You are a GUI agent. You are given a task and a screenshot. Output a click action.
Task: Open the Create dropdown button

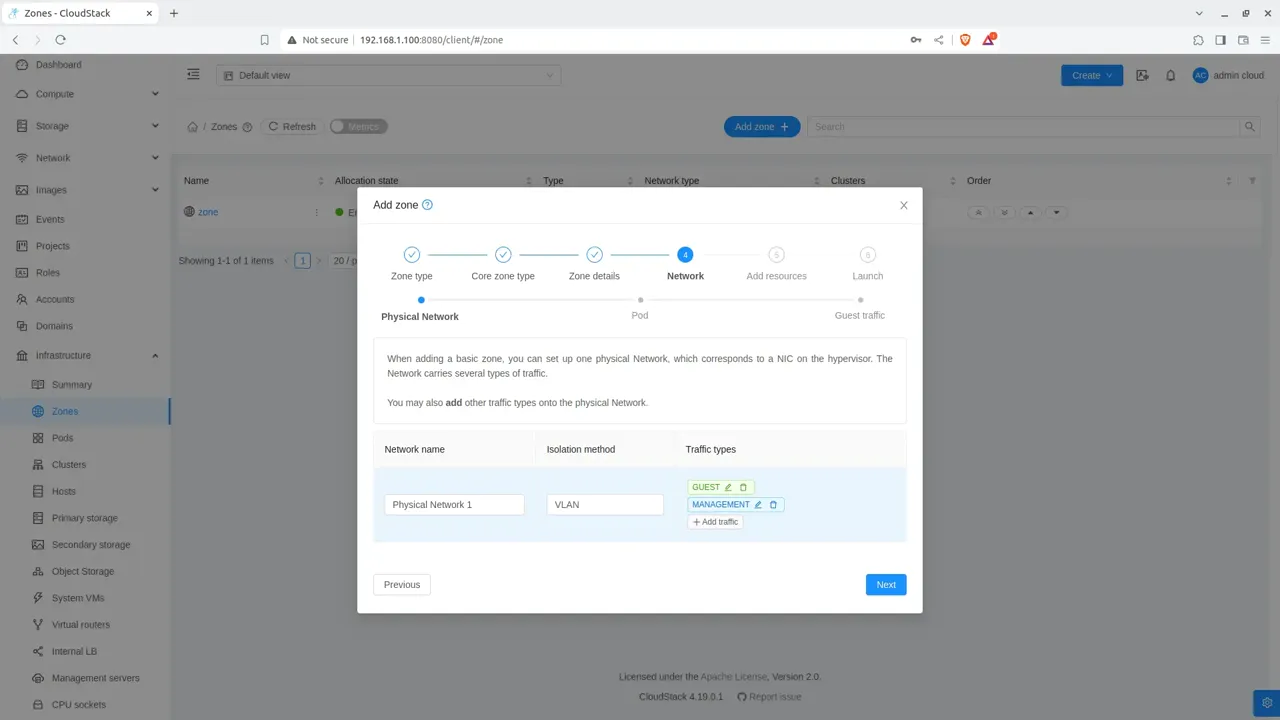1092,75
